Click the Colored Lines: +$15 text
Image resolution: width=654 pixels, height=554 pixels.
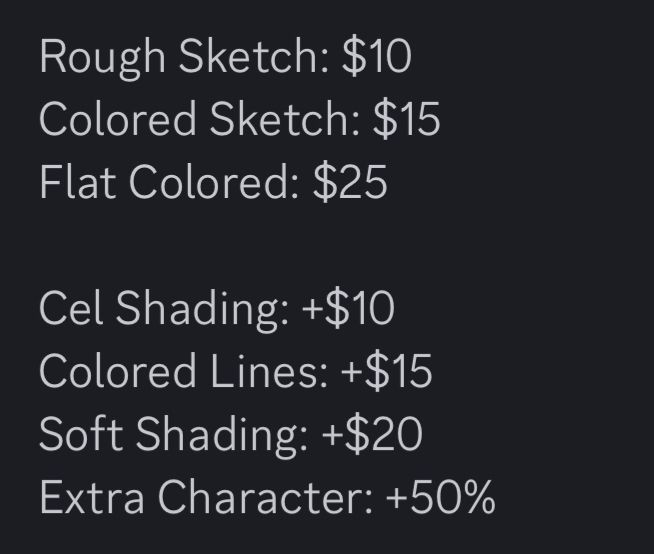pyautogui.click(x=235, y=371)
